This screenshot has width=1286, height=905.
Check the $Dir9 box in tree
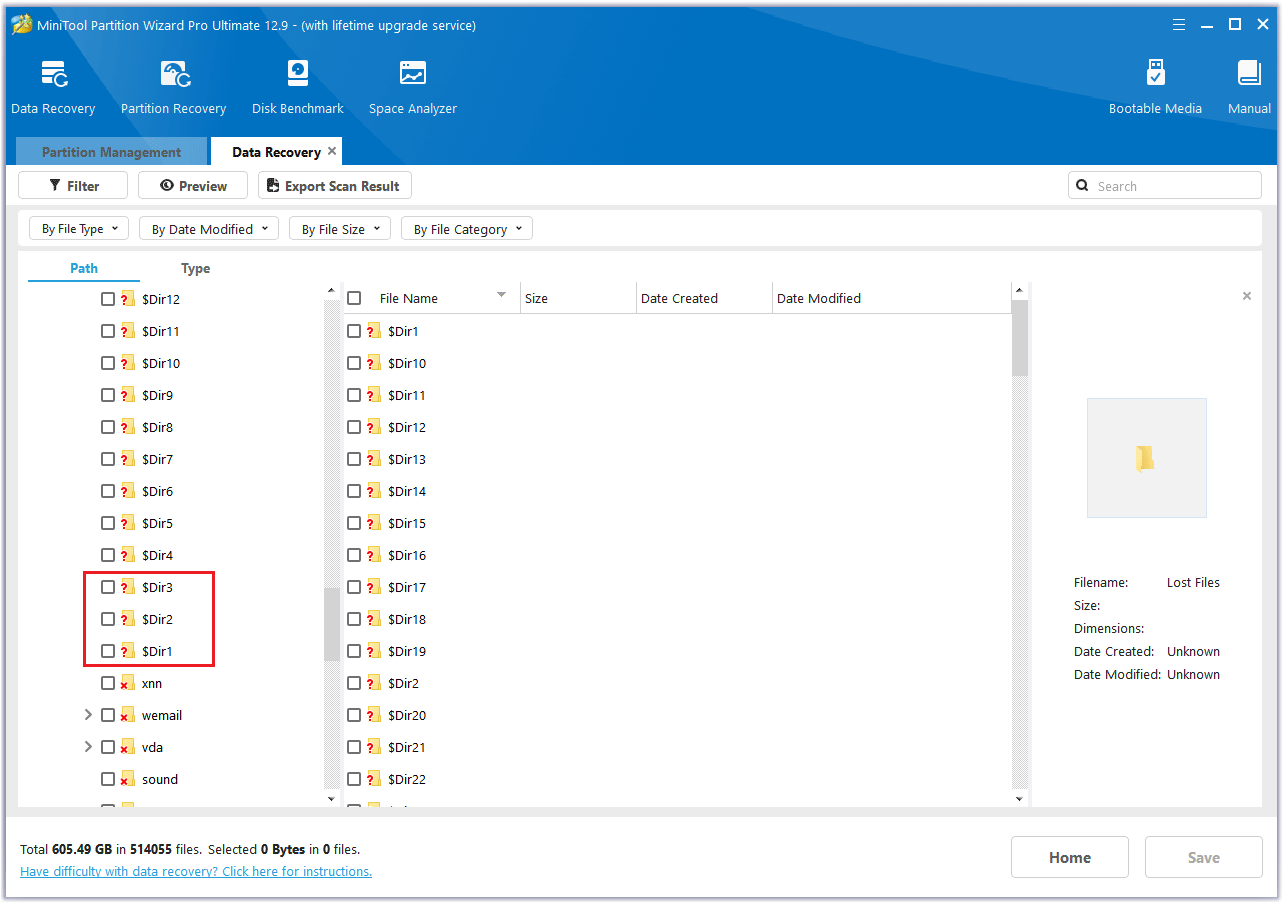pyautogui.click(x=108, y=395)
